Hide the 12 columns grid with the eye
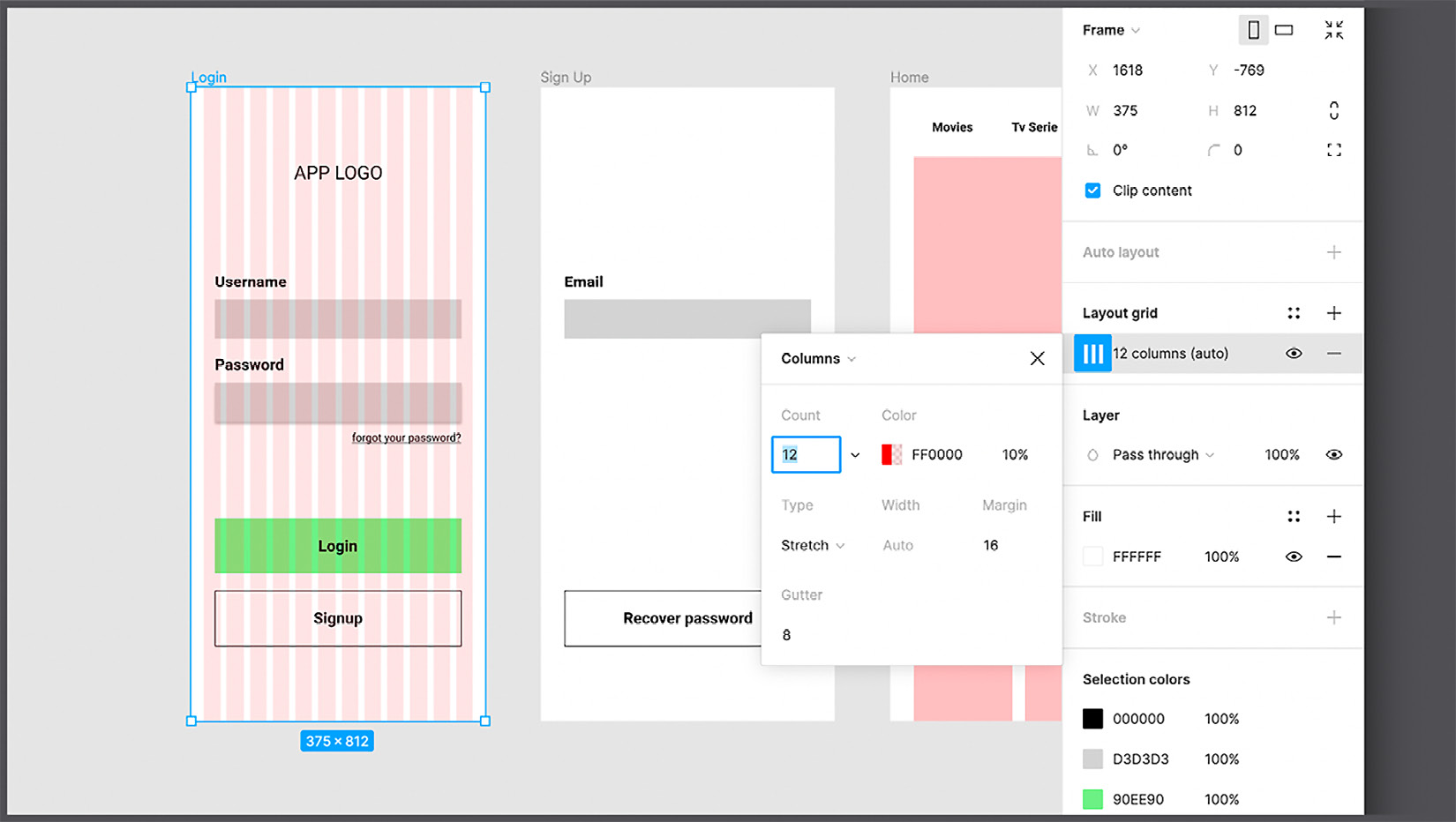 pos(1294,353)
